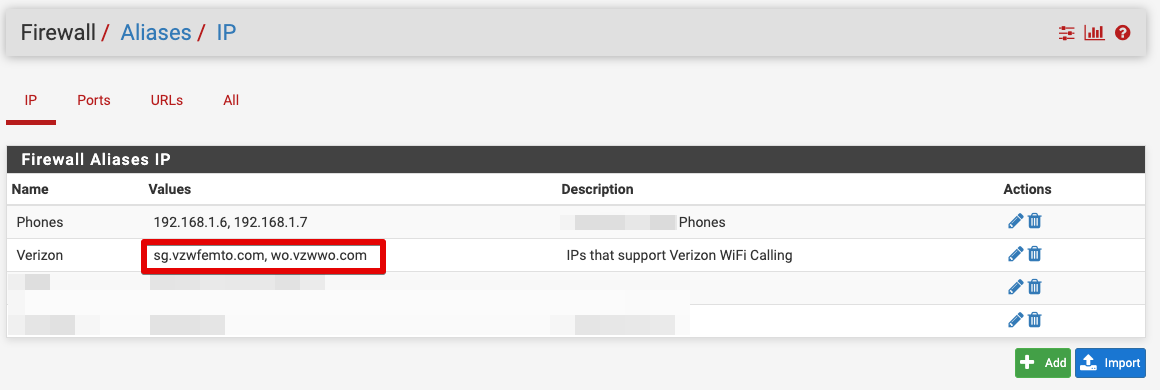
Task: Click the trash icon in the third alias row
Action: tap(1035, 286)
